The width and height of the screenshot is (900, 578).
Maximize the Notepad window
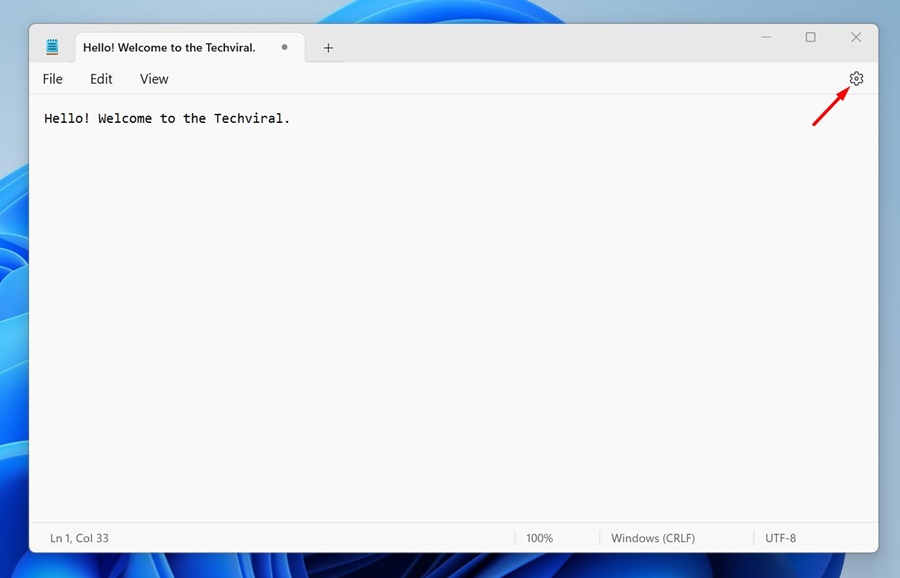click(x=810, y=37)
